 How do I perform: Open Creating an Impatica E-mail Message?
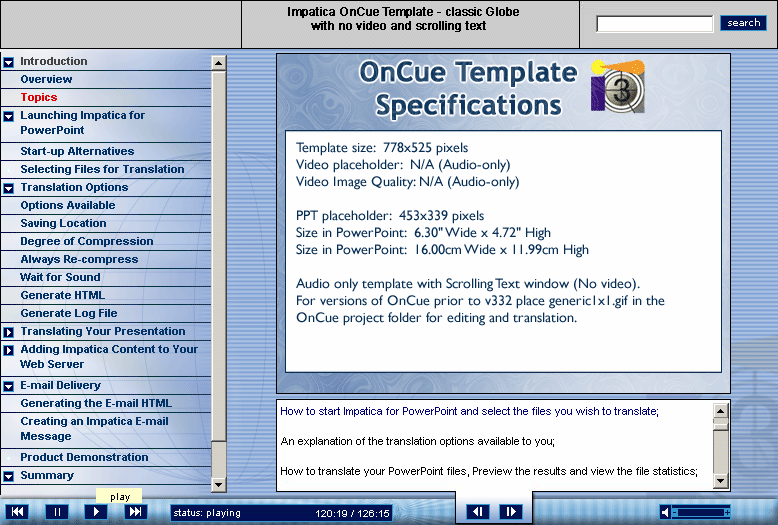[94, 429]
